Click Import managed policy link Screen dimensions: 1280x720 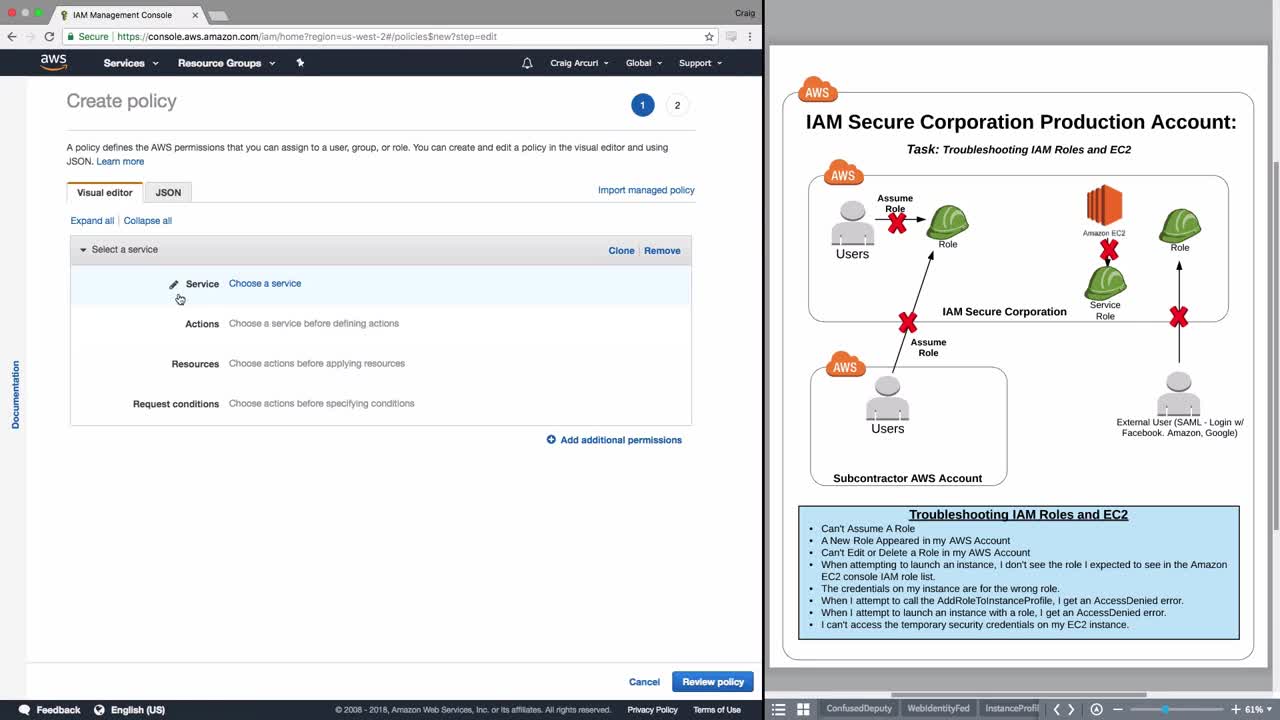tap(646, 190)
